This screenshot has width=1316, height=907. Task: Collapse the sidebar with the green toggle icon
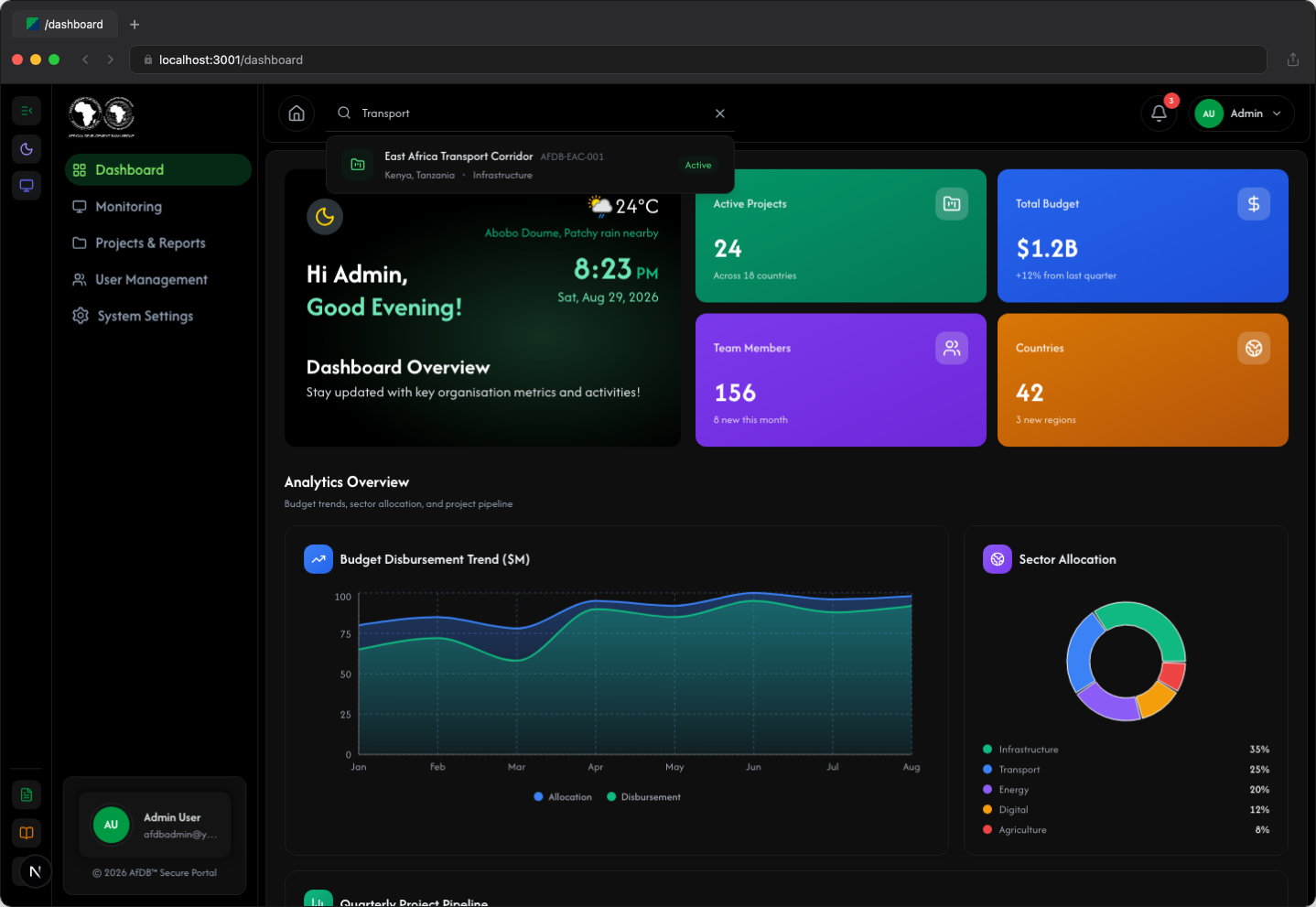tap(27, 111)
